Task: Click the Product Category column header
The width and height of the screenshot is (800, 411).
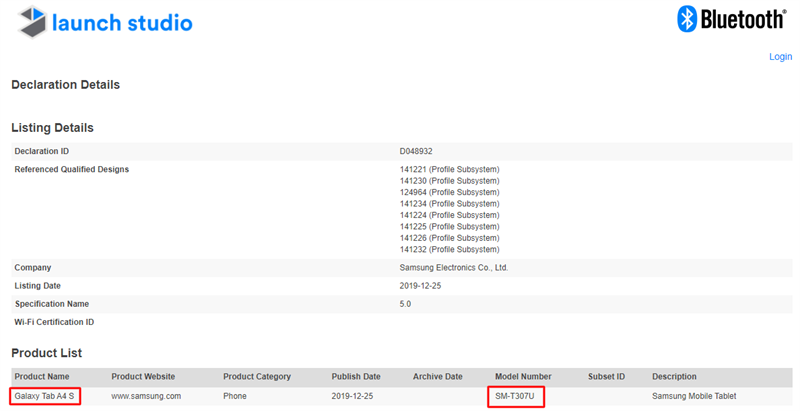Action: [257, 377]
